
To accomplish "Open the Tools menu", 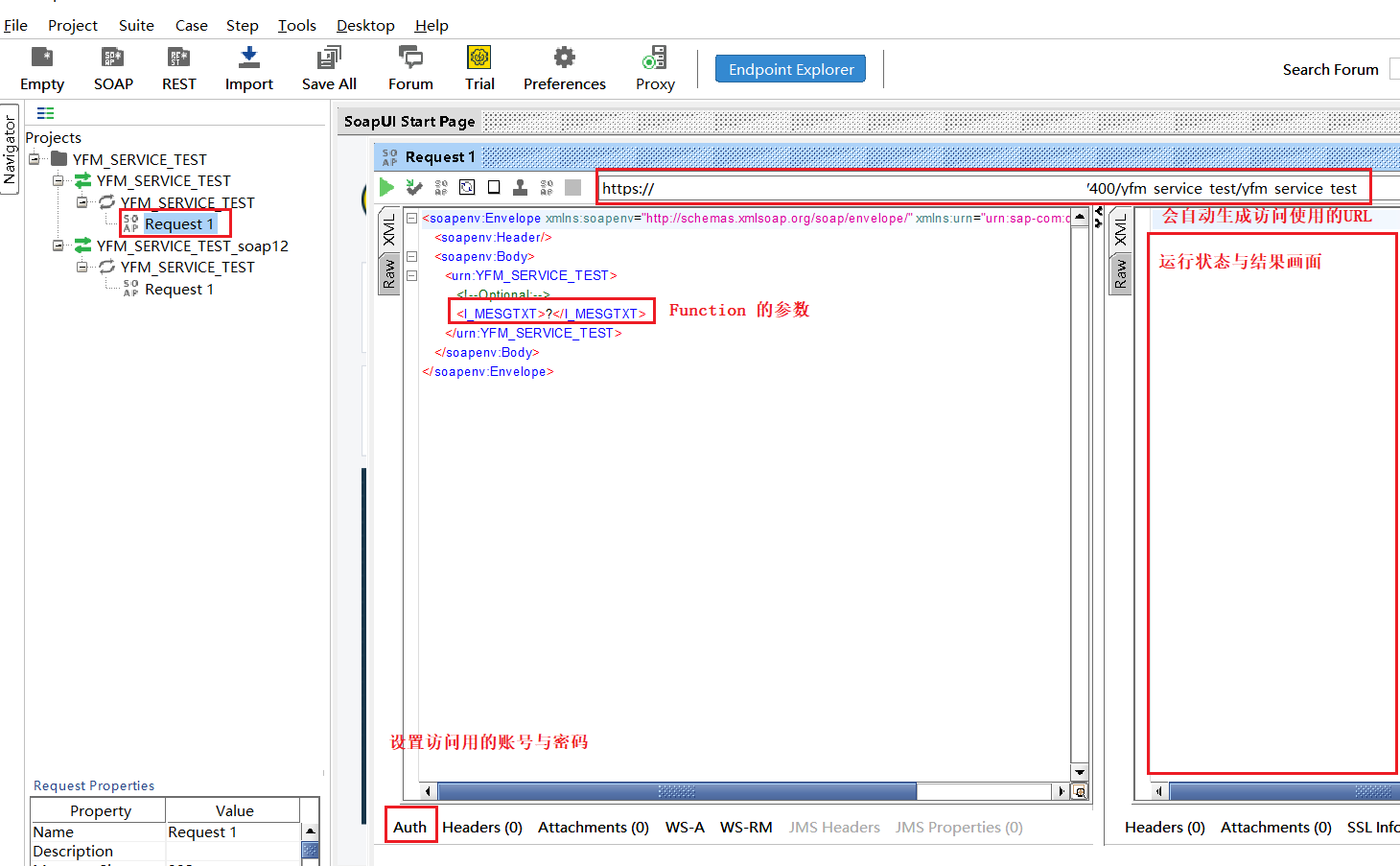I will tap(297, 25).
